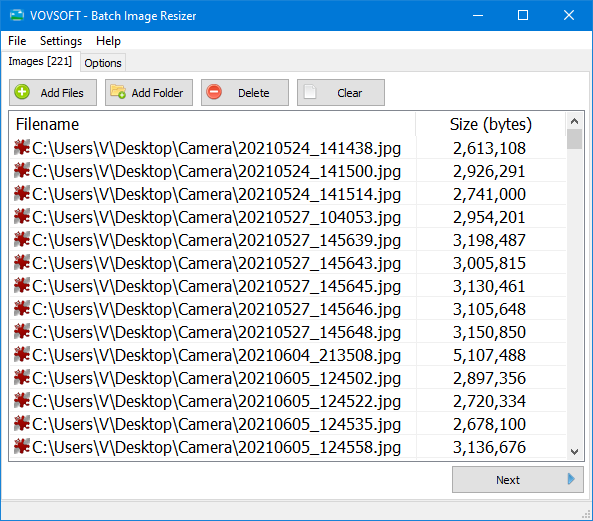Image resolution: width=593 pixels, height=521 pixels.
Task: Select the row for 20210527_145643.jpg
Action: 288,263
